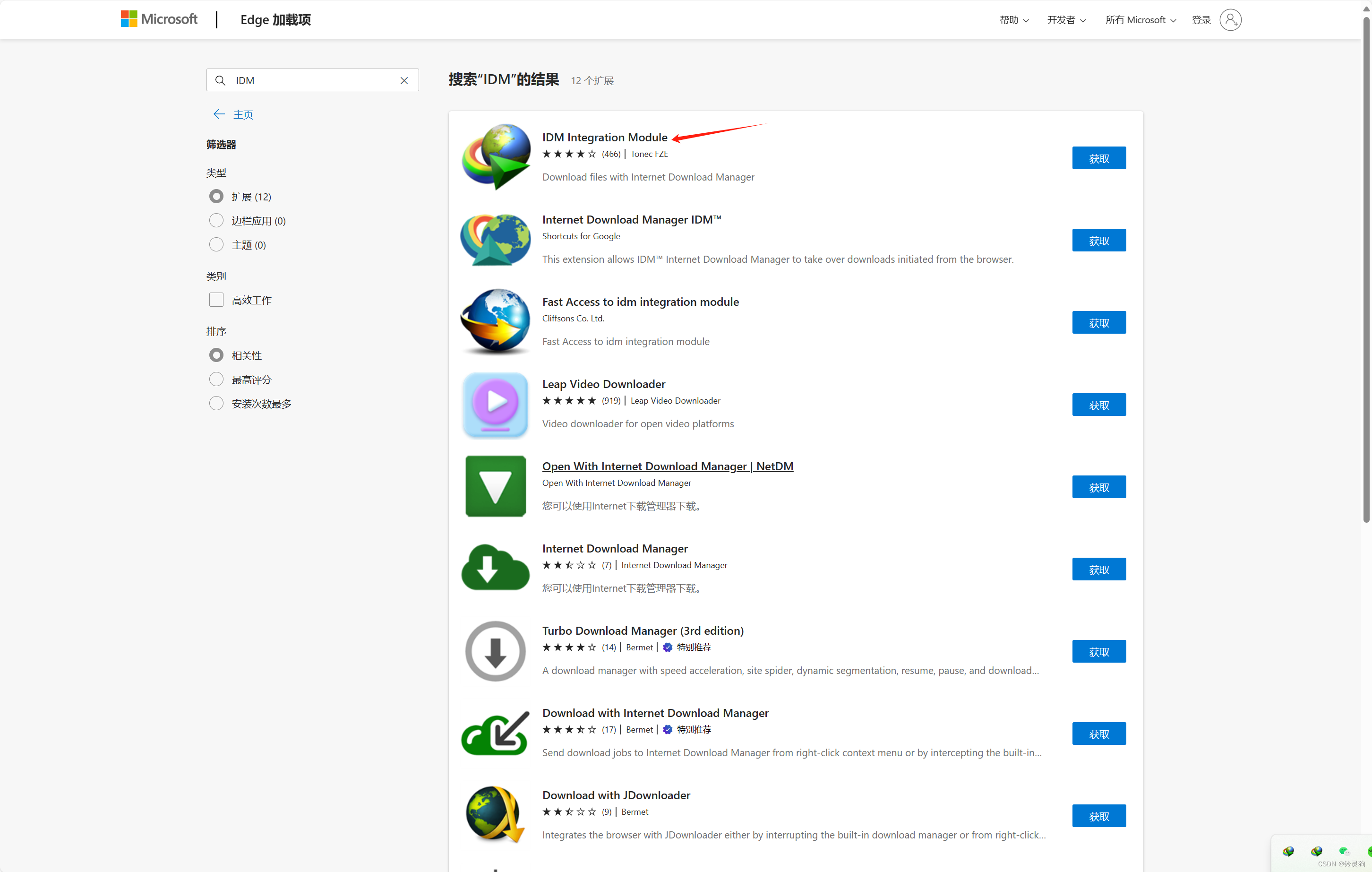Image resolution: width=1372 pixels, height=872 pixels.
Task: Click the Shortcuts for Google publisher text
Action: 581,236
